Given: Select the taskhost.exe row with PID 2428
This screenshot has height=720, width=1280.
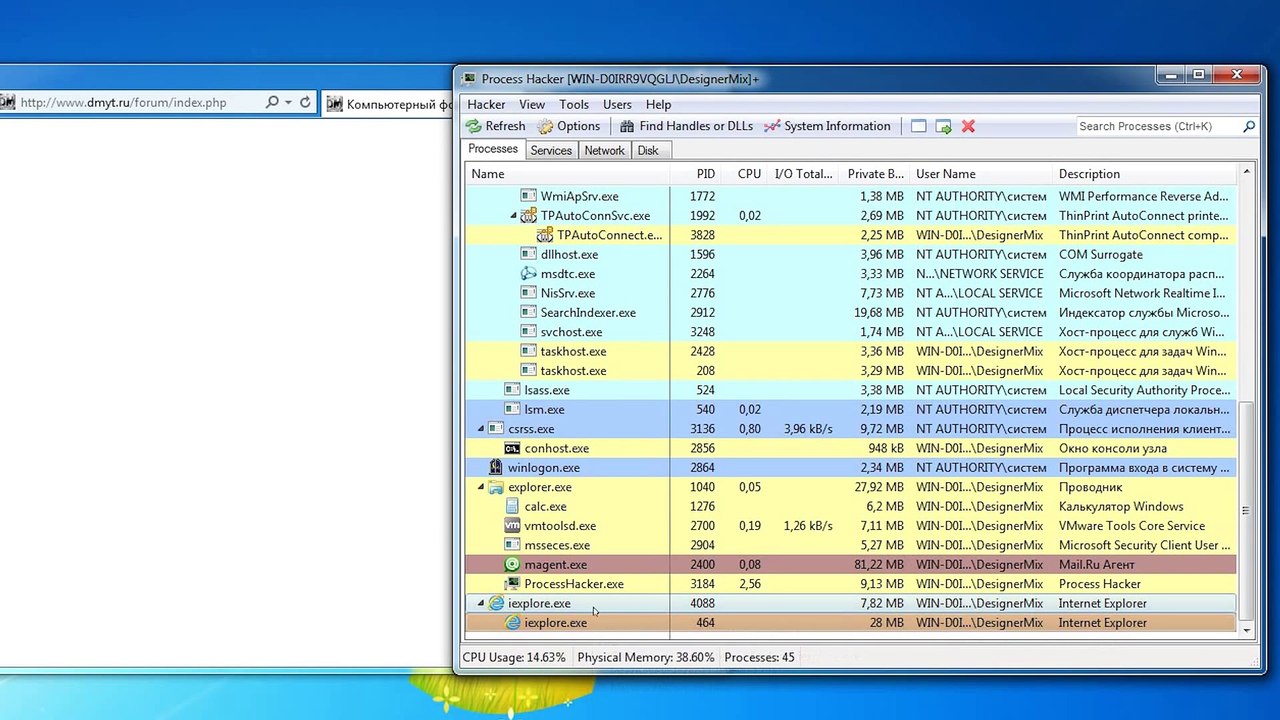Looking at the screenshot, I should 851,351.
